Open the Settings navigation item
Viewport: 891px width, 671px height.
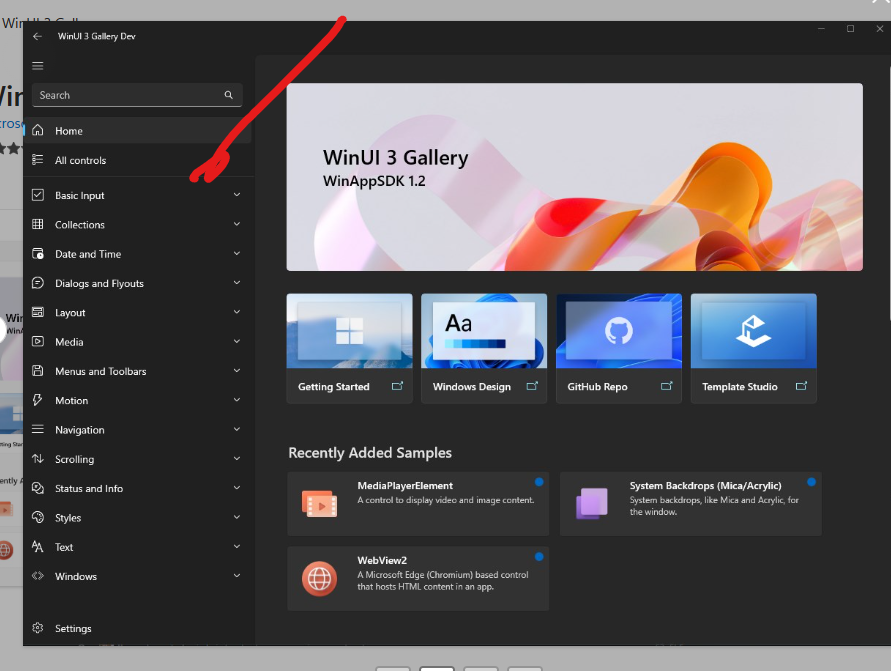138,628
